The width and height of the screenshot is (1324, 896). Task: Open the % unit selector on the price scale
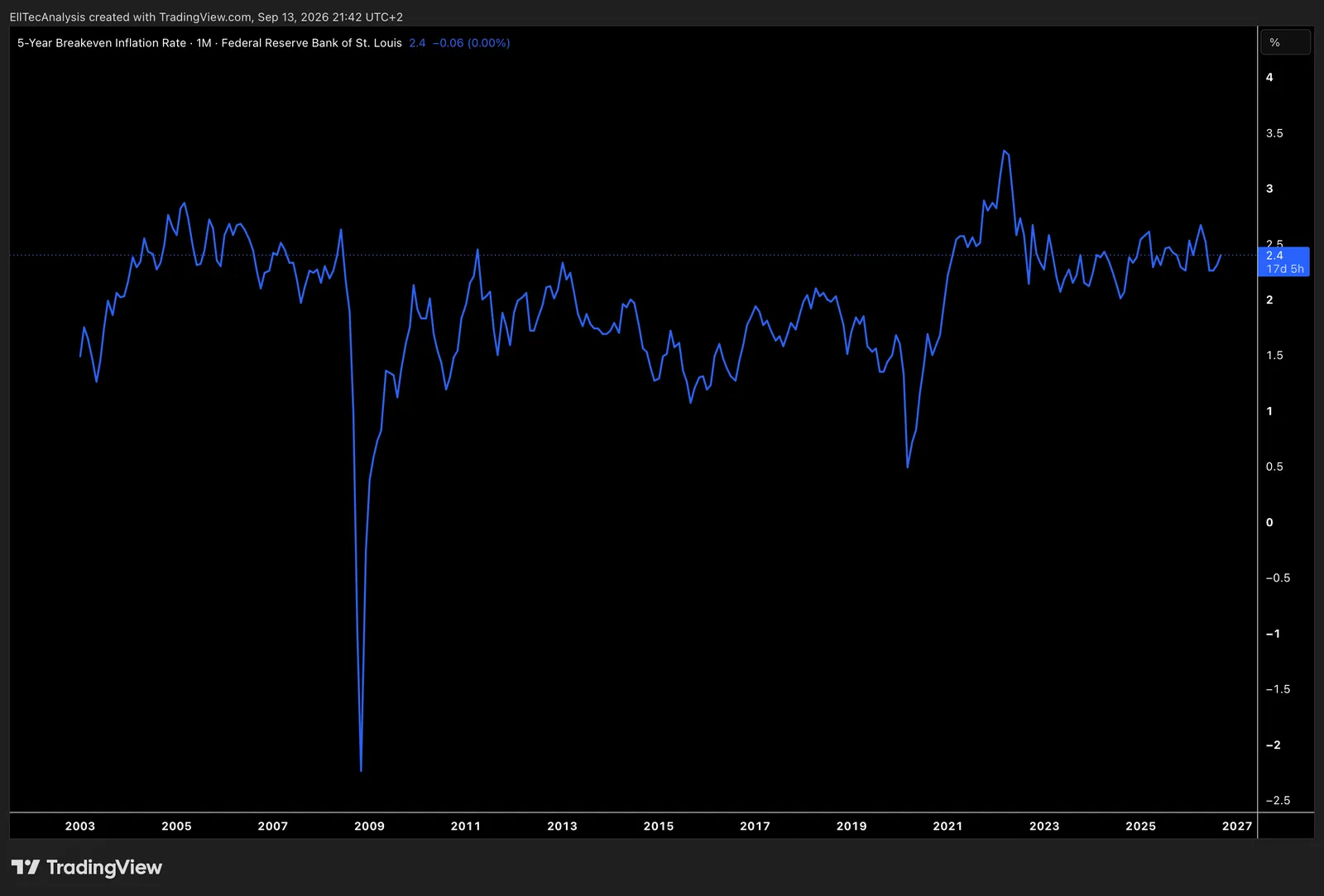coord(1285,42)
